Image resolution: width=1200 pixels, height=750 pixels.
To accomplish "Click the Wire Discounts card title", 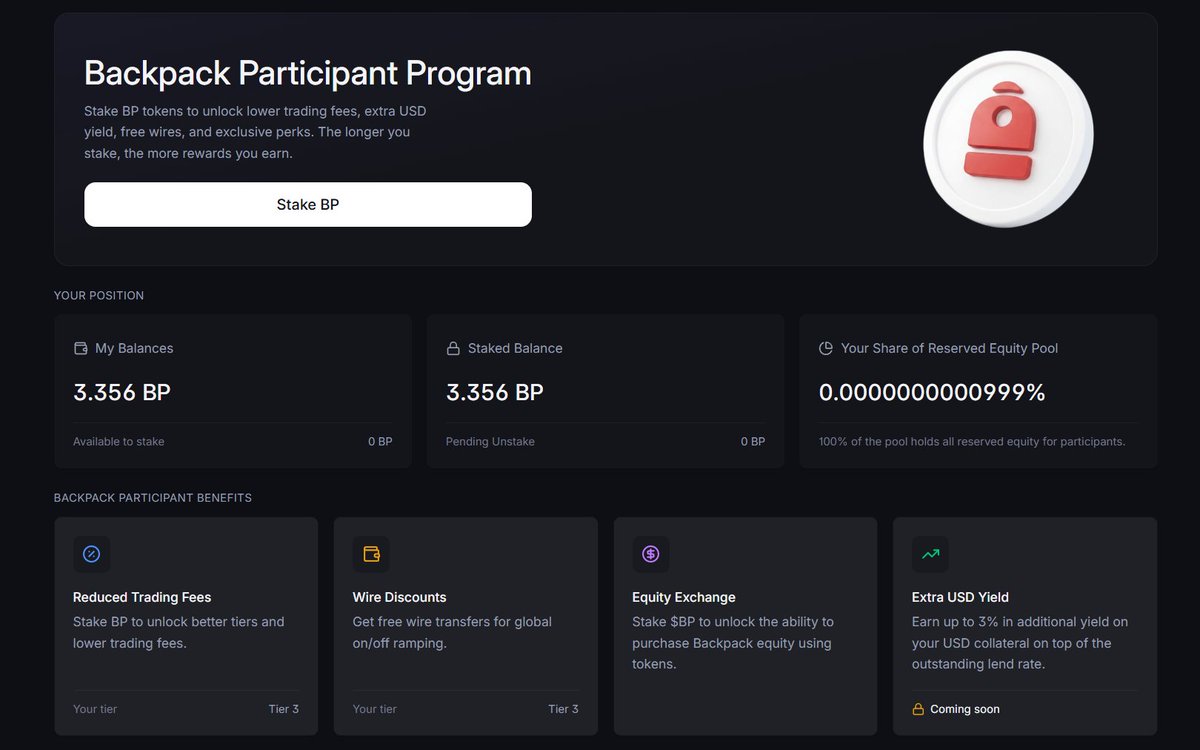I will click(x=400, y=597).
